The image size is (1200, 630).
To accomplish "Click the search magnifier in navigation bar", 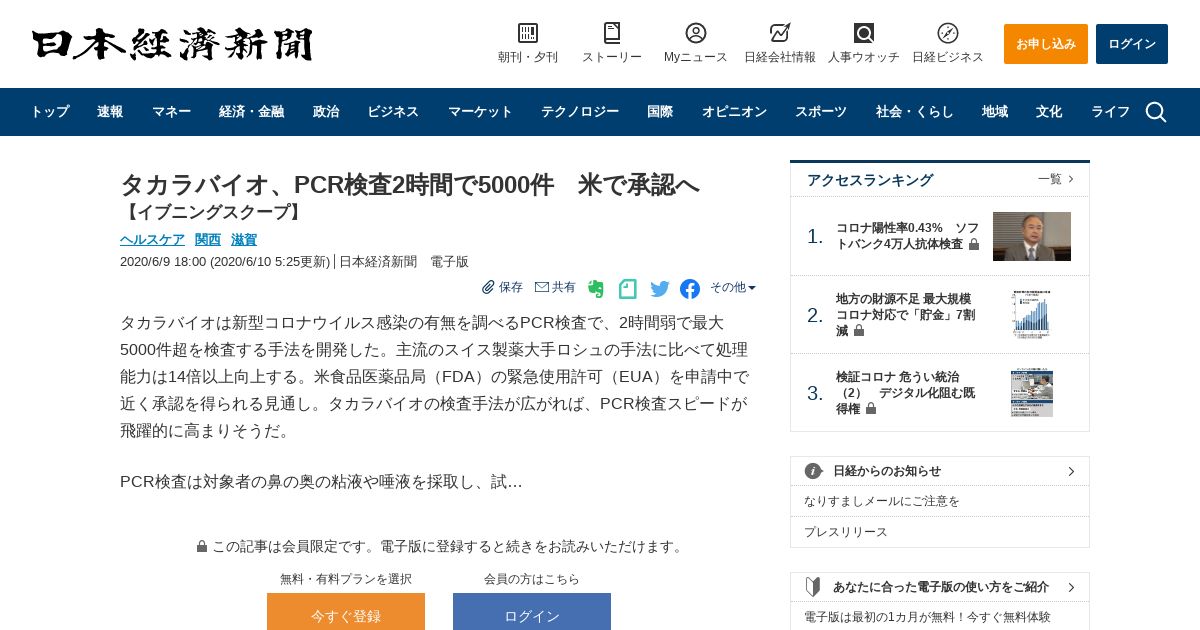I will (1156, 112).
